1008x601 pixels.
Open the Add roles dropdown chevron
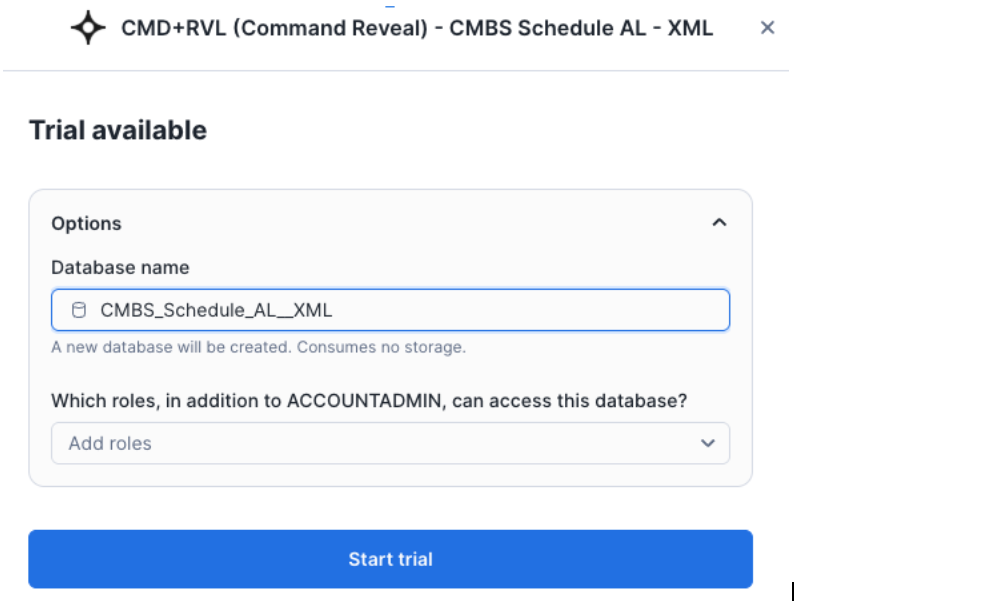pos(710,443)
